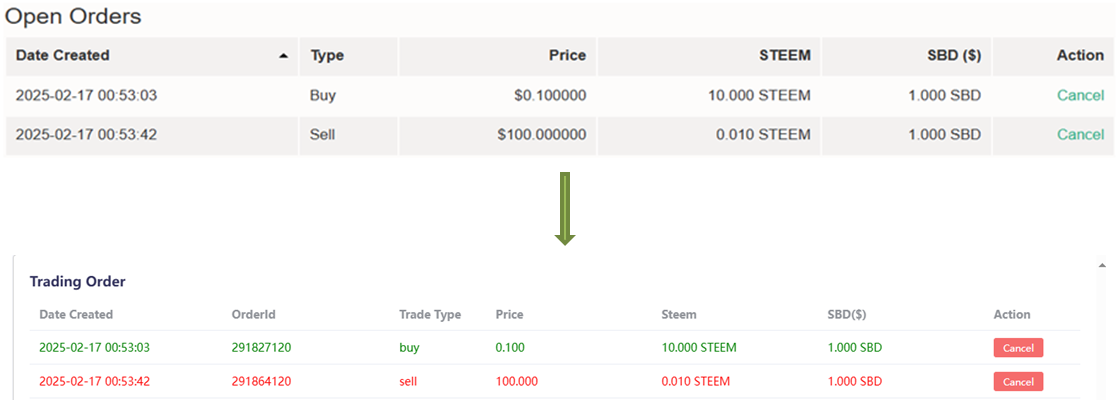The image size is (1117, 407).
Task: Select order ID 291827120
Action: click(x=264, y=348)
